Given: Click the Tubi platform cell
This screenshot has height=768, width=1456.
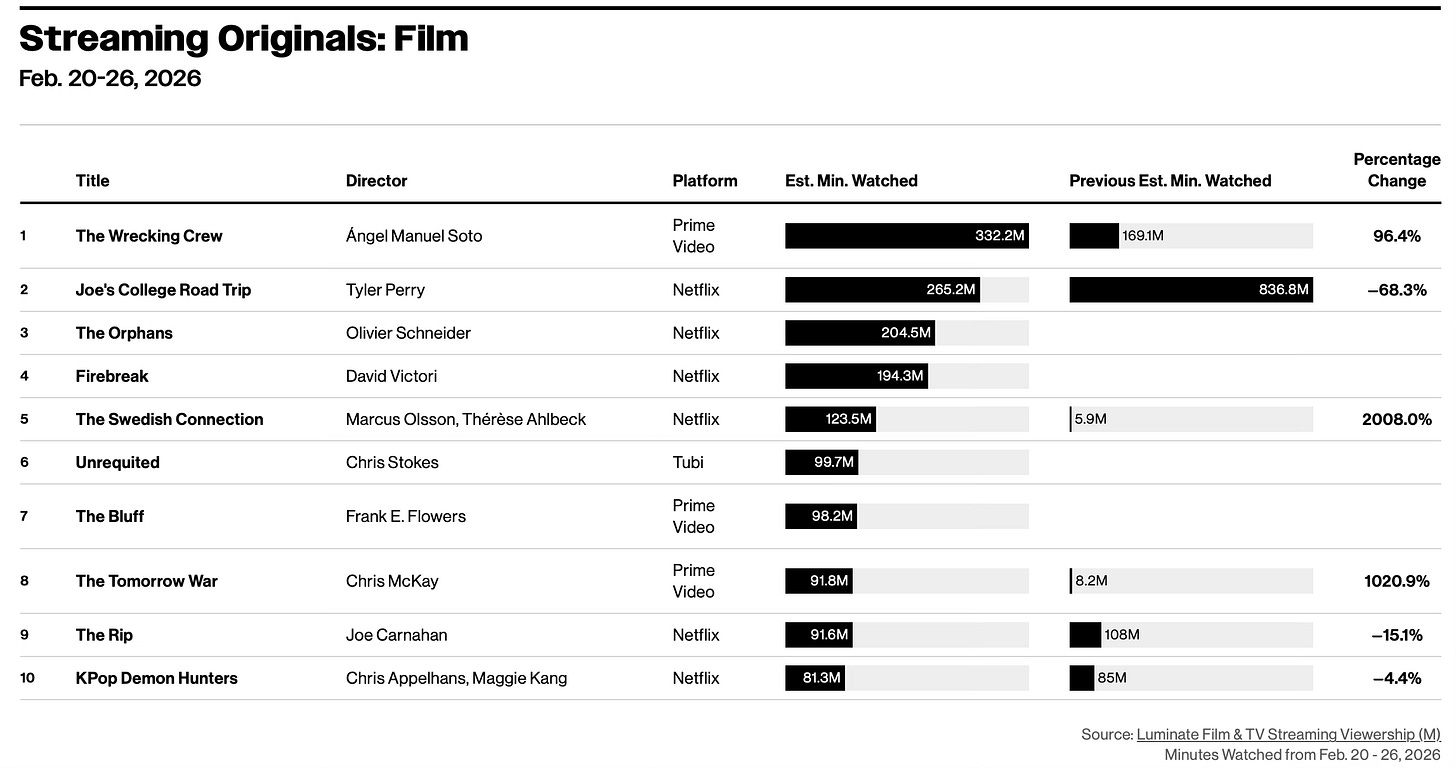Looking at the screenshot, I should click(688, 462).
